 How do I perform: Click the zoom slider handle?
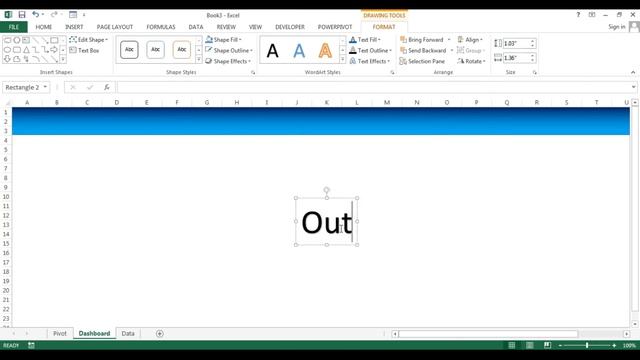pos(587,345)
